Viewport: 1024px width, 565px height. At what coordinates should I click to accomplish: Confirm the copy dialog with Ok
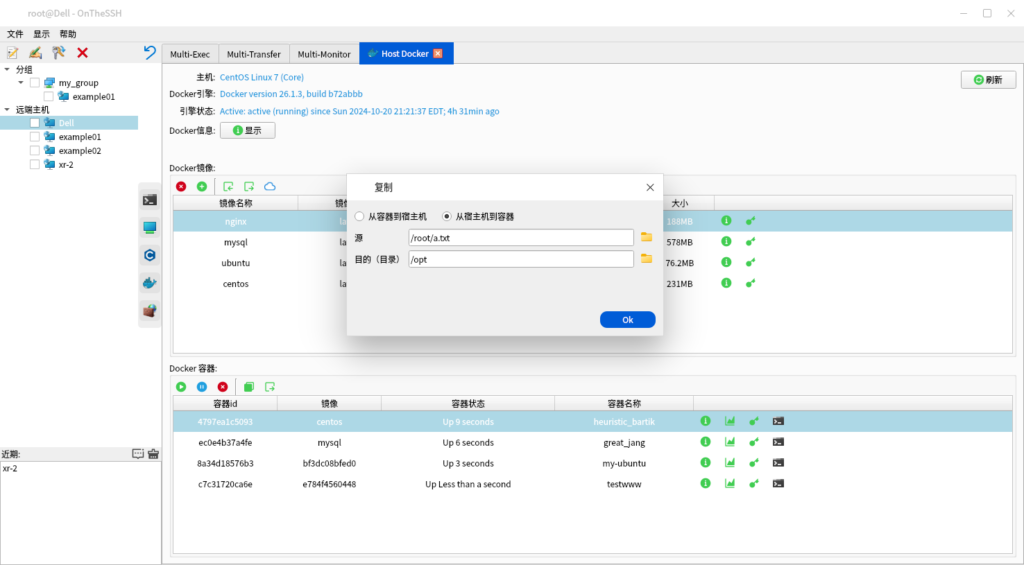tap(627, 320)
